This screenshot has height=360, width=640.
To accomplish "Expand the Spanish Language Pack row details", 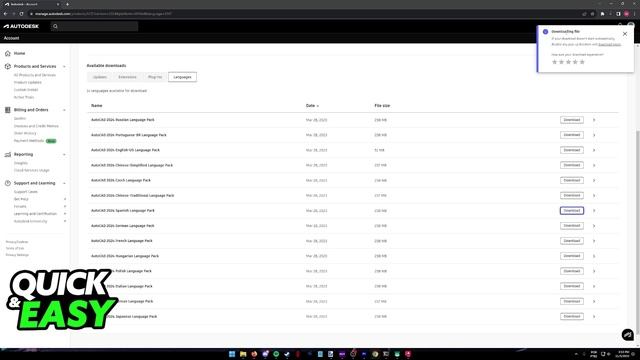I will (594, 211).
